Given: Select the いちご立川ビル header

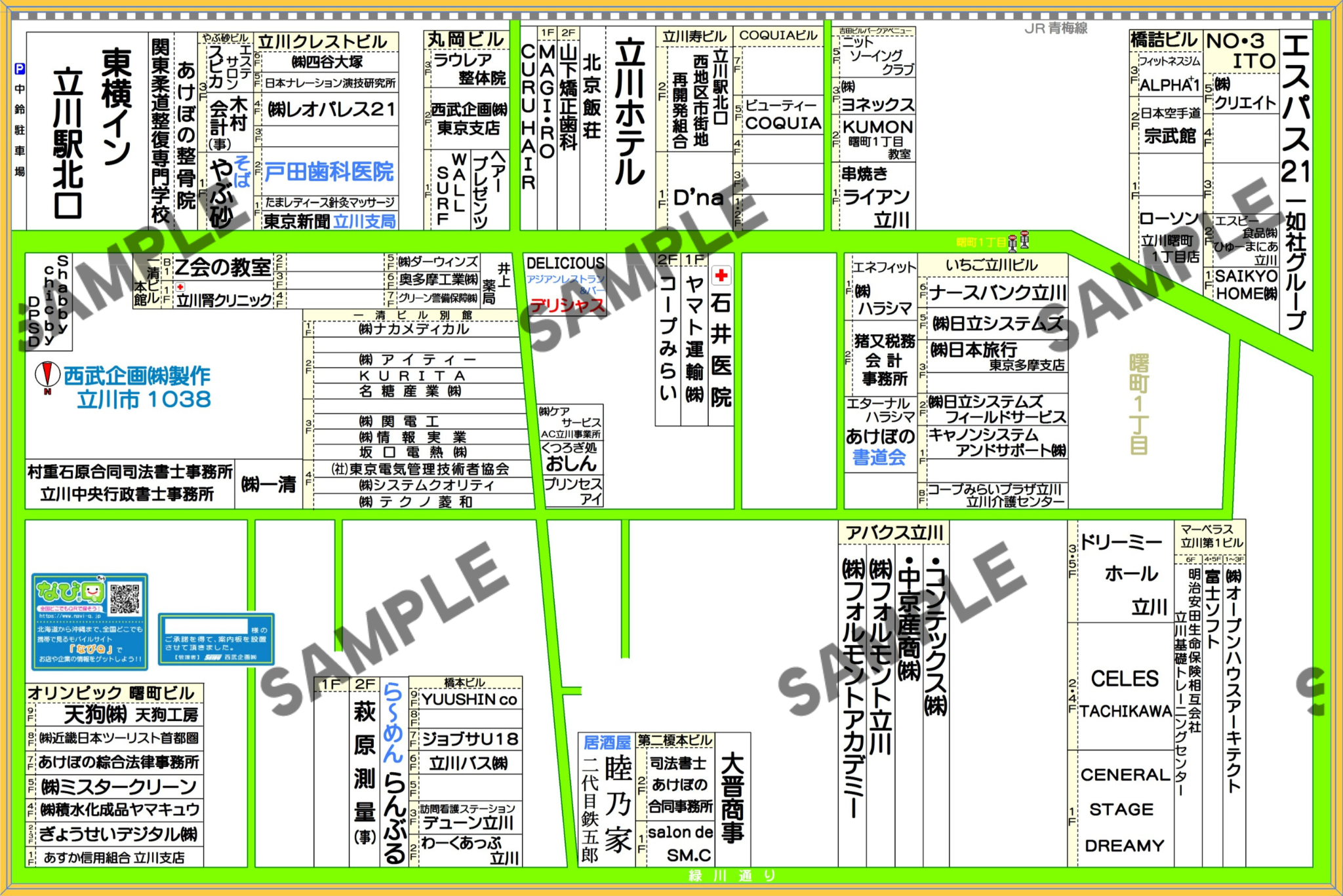Looking at the screenshot, I should coord(992,265).
